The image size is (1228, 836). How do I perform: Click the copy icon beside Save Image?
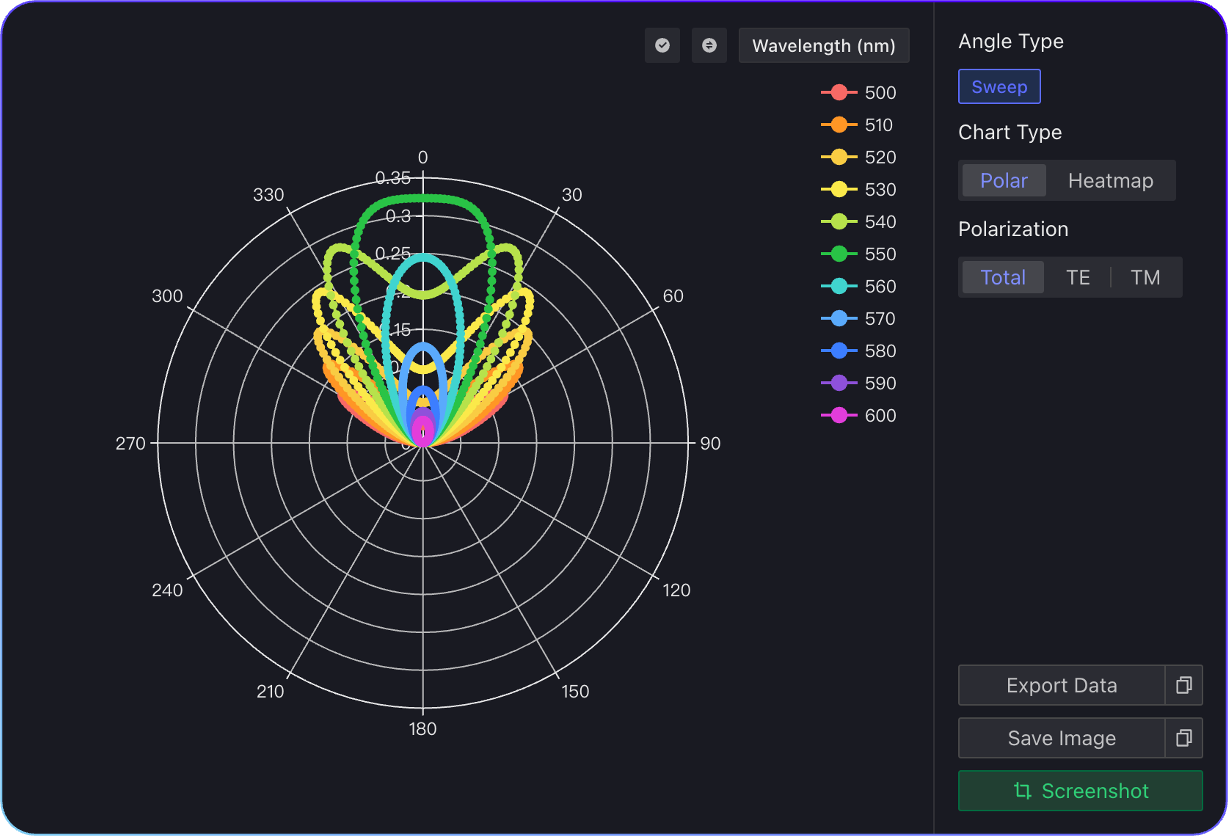coord(1184,739)
